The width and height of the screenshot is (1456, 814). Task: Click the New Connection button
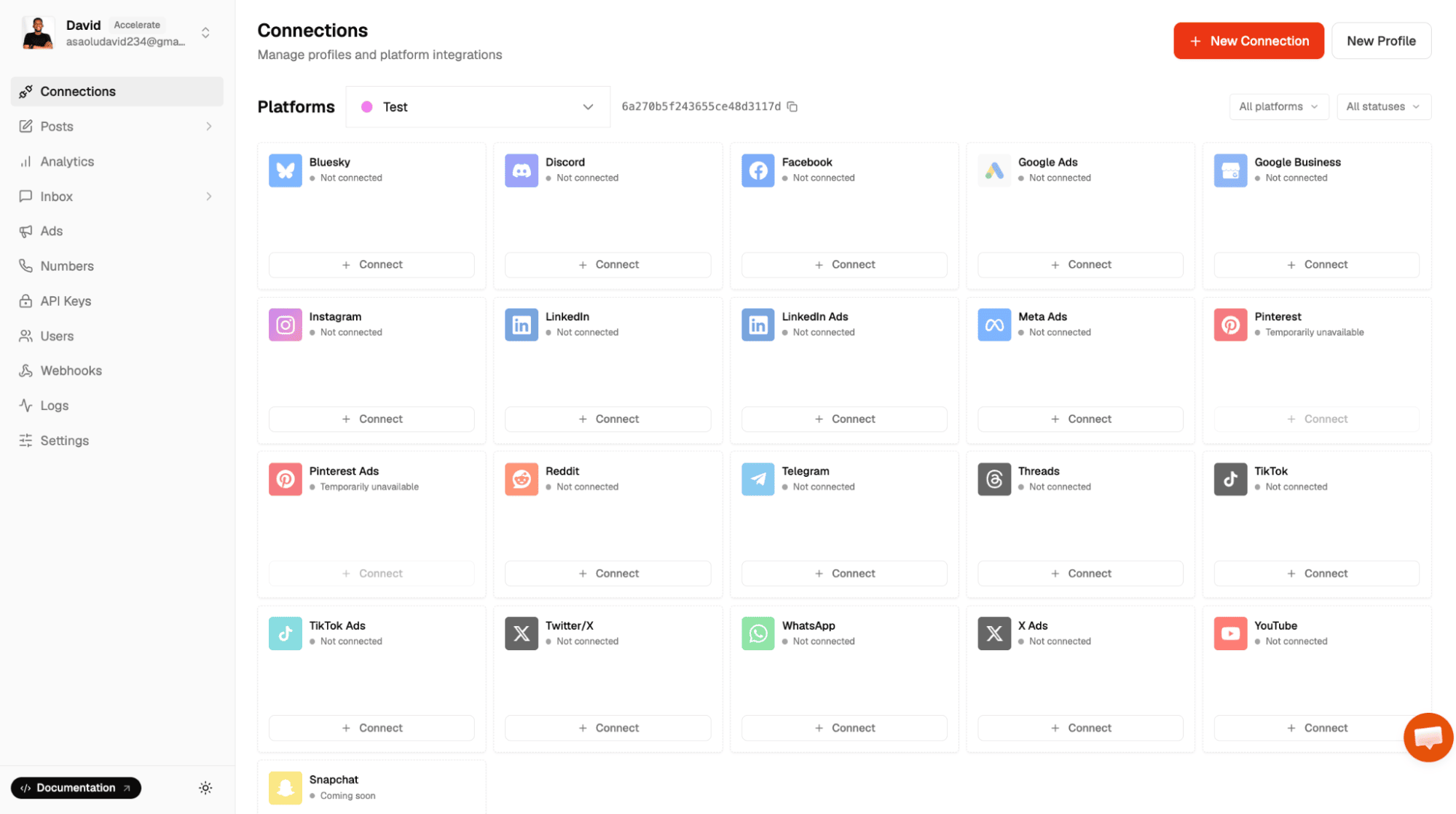pyautogui.click(x=1248, y=41)
